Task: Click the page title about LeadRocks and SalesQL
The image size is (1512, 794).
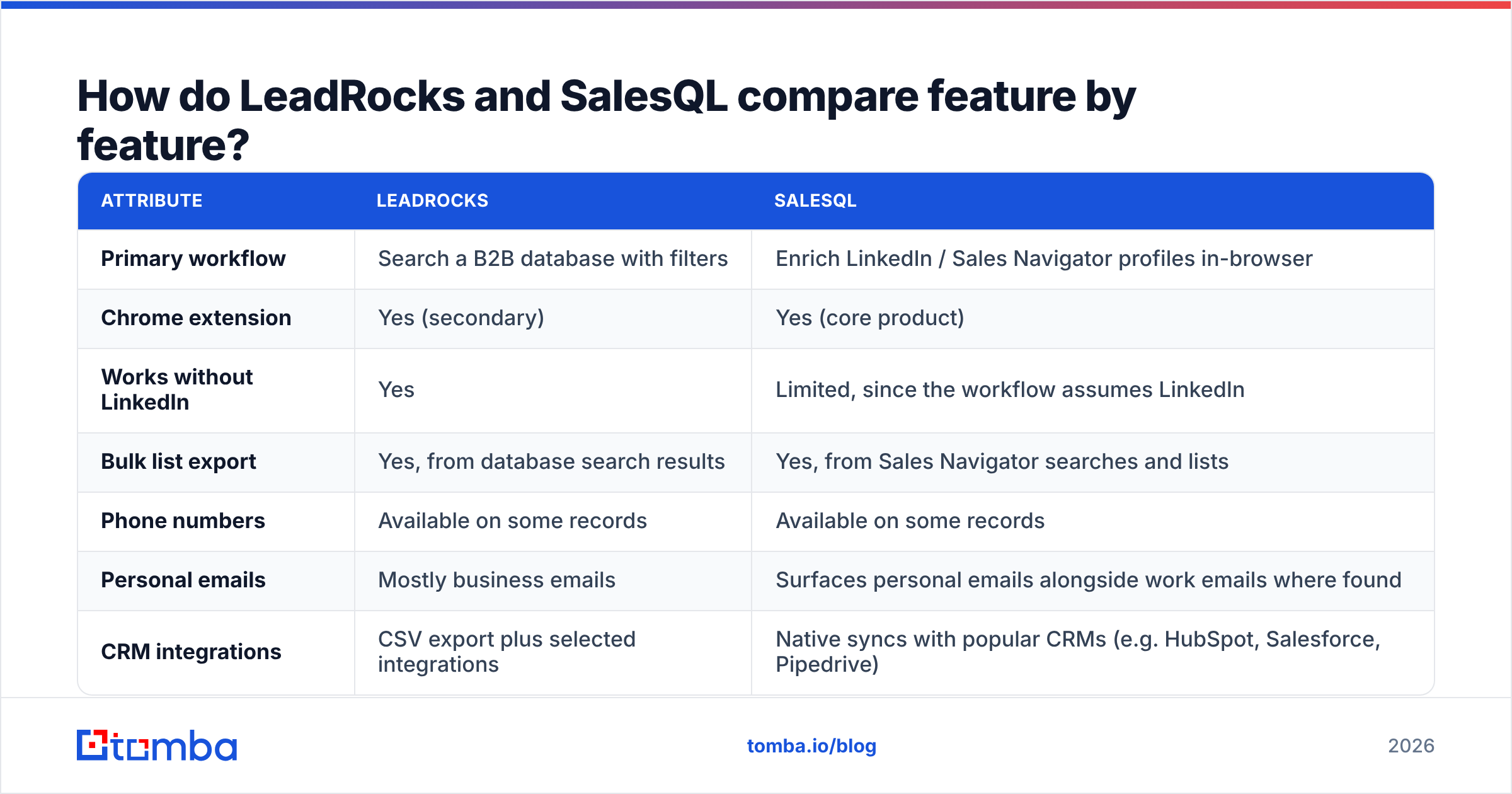Action: point(606,120)
